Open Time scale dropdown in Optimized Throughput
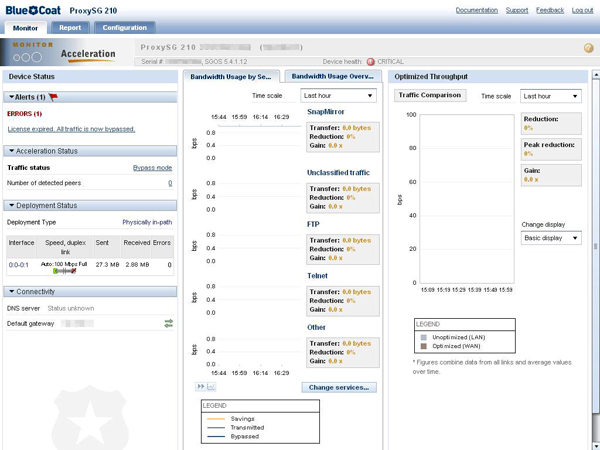 point(551,96)
